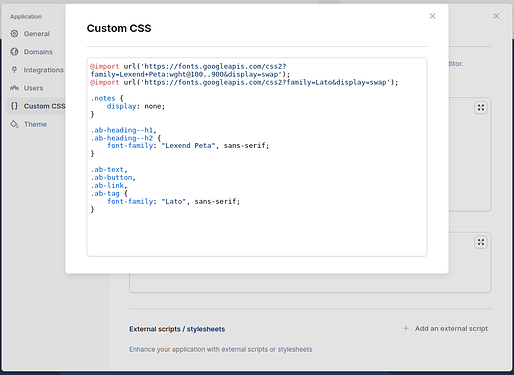The image size is (514, 375).
Task: Expand the second code editor to fullscreen
Action: (481, 242)
